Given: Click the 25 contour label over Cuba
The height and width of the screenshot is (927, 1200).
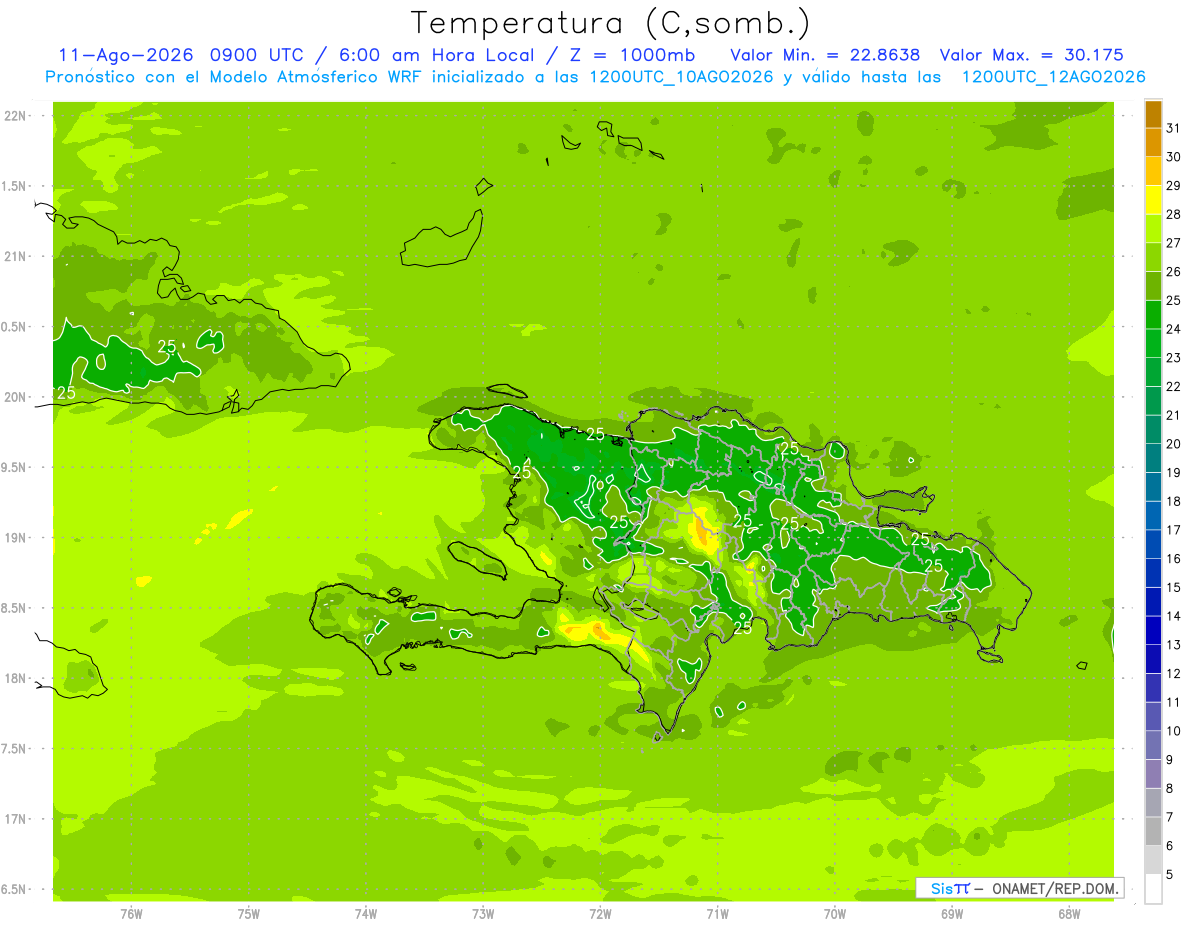Looking at the screenshot, I should pyautogui.click(x=167, y=346).
